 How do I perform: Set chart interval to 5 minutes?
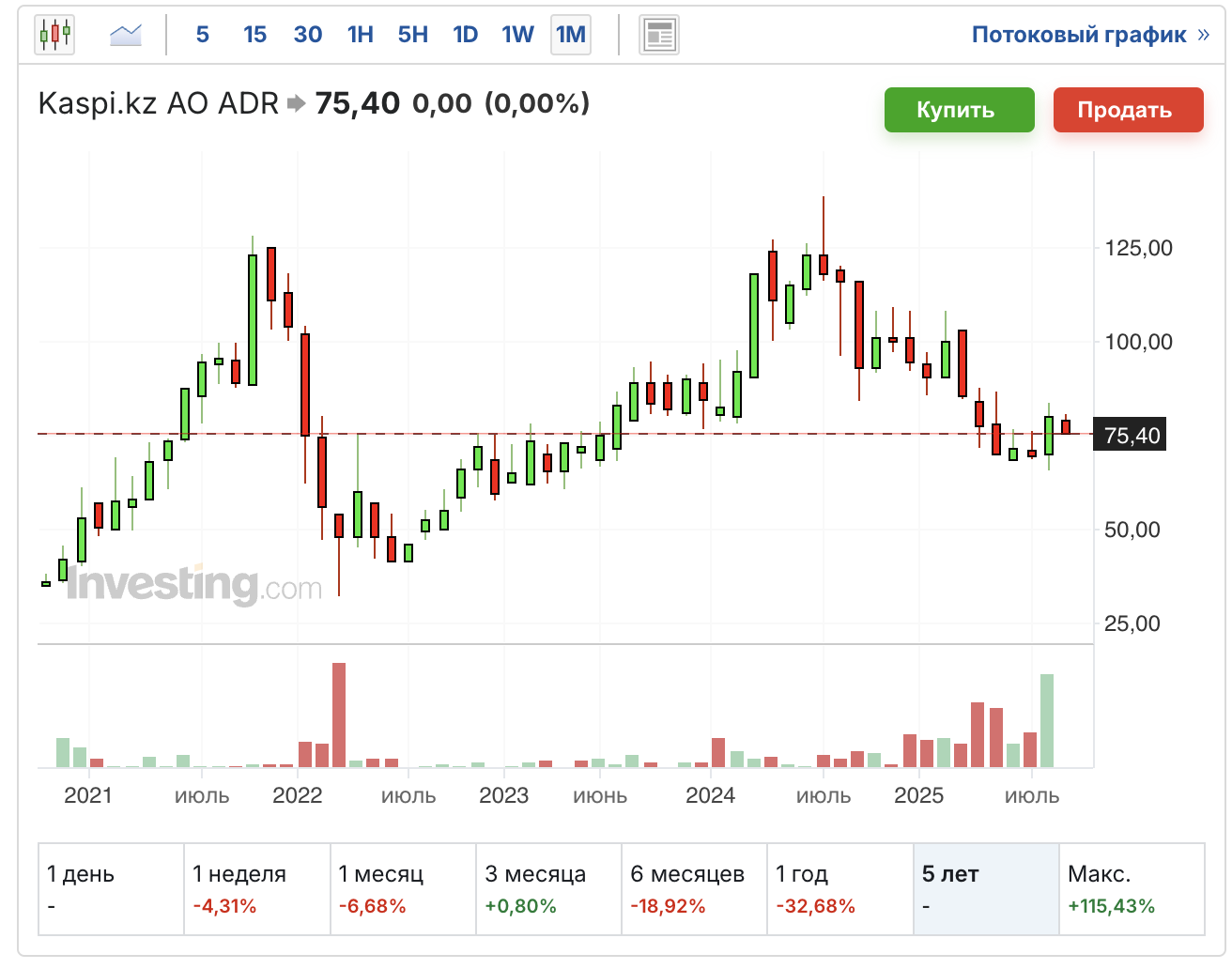(202, 35)
